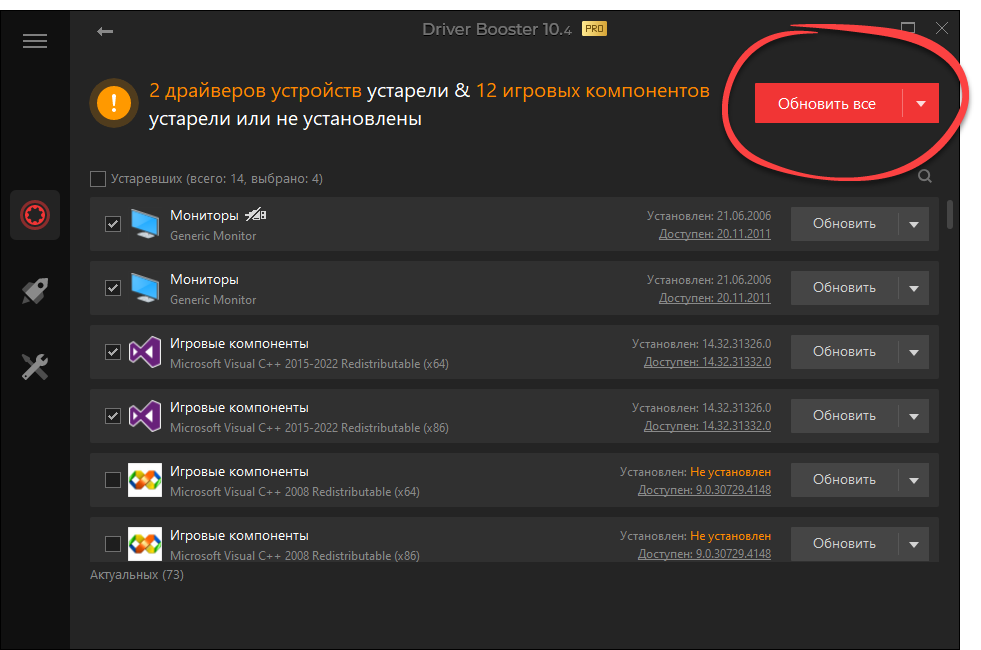Open the hamburger menu
The height and width of the screenshot is (650, 981).
(x=35, y=41)
